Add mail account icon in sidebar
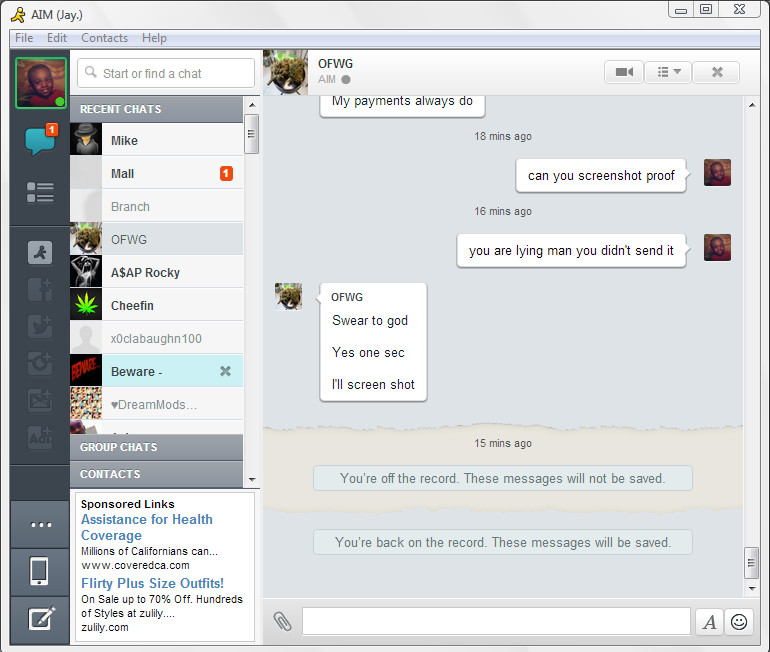Viewport: 770px width, 652px height. pos(40,400)
